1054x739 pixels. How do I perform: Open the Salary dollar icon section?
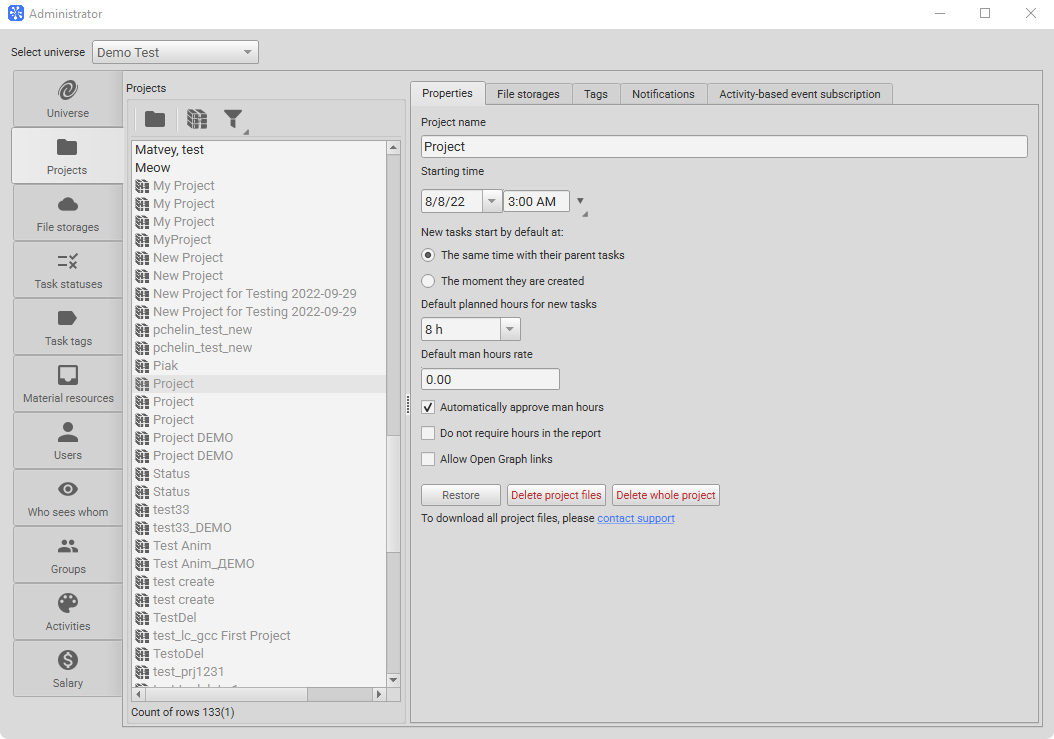pos(67,668)
